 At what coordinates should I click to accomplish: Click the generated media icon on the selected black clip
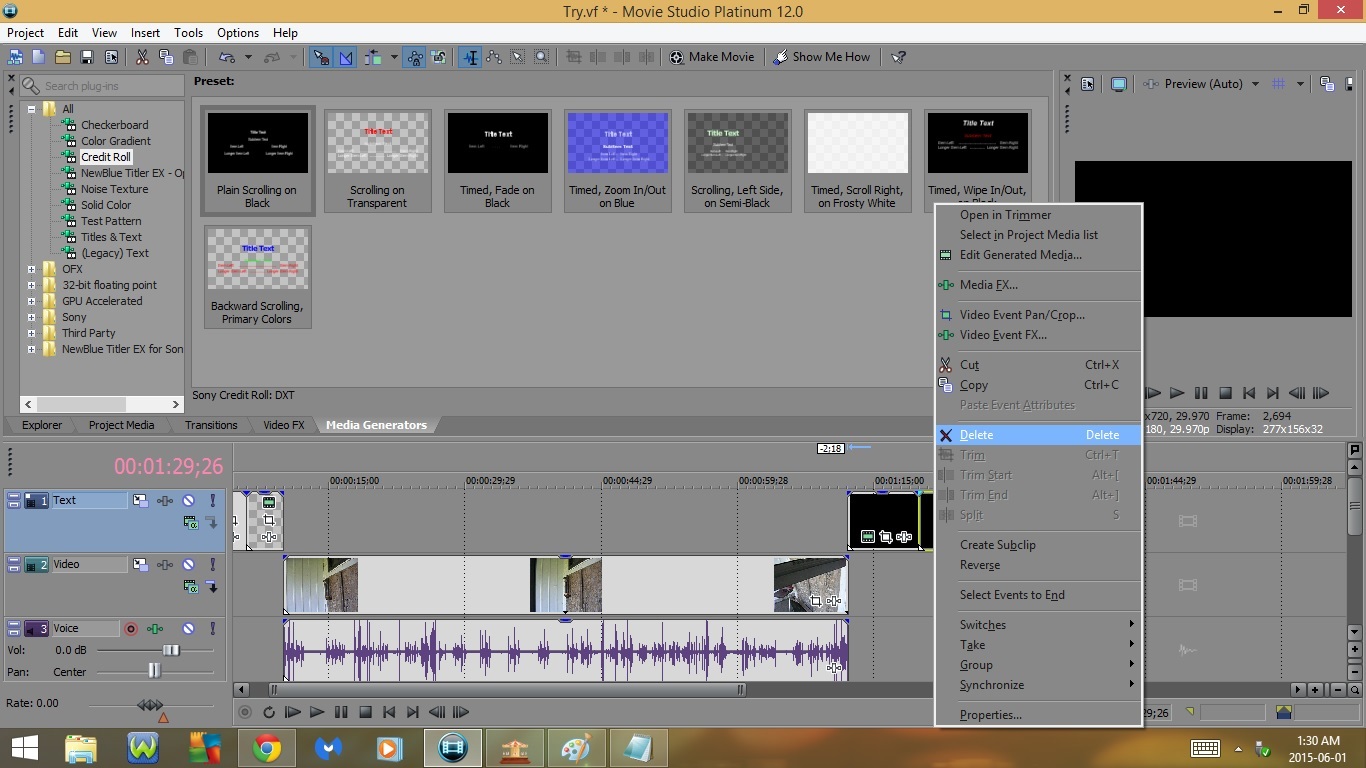(867, 537)
